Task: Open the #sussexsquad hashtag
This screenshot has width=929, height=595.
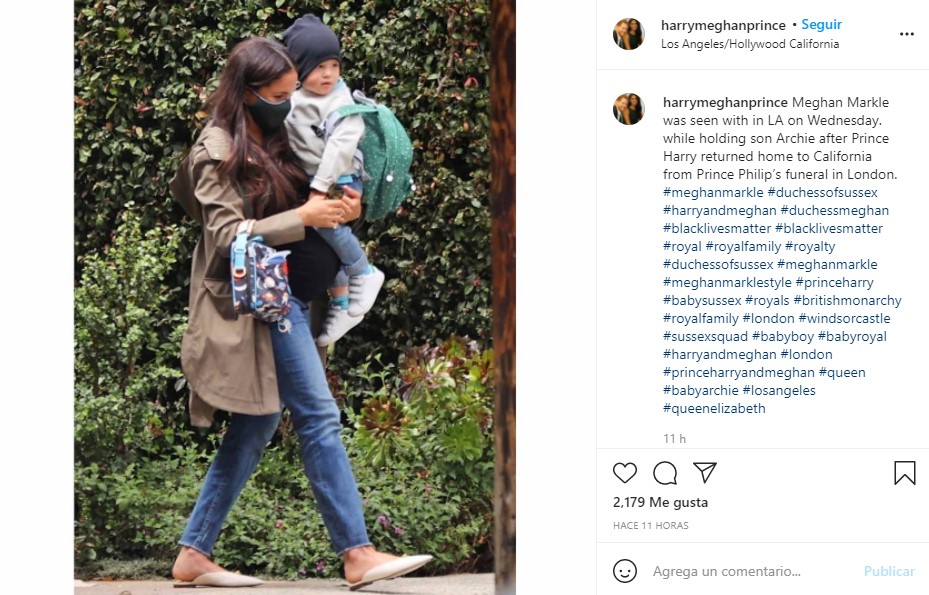Action: (x=705, y=337)
